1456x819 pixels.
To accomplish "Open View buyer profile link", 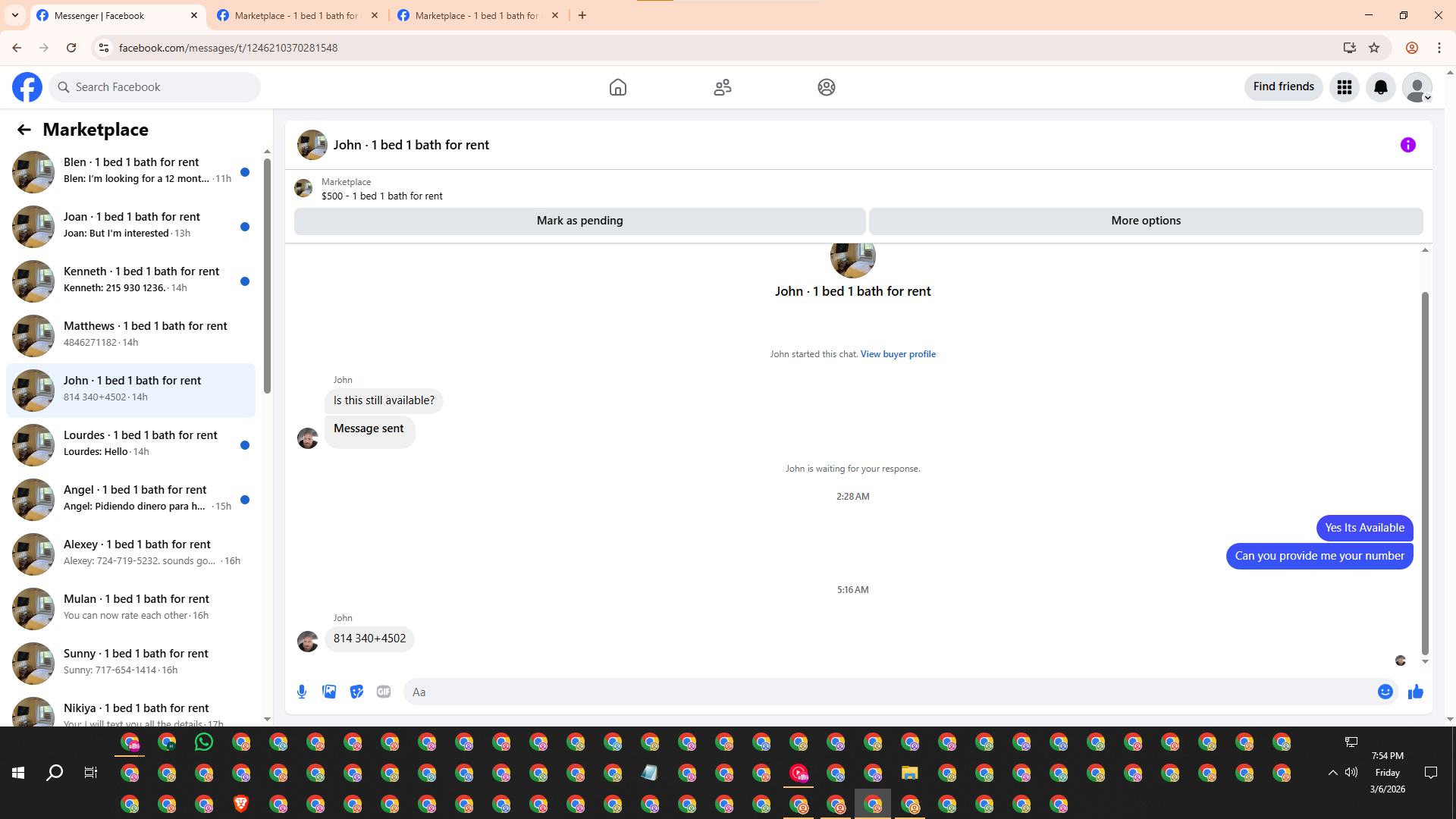I will click(x=898, y=354).
